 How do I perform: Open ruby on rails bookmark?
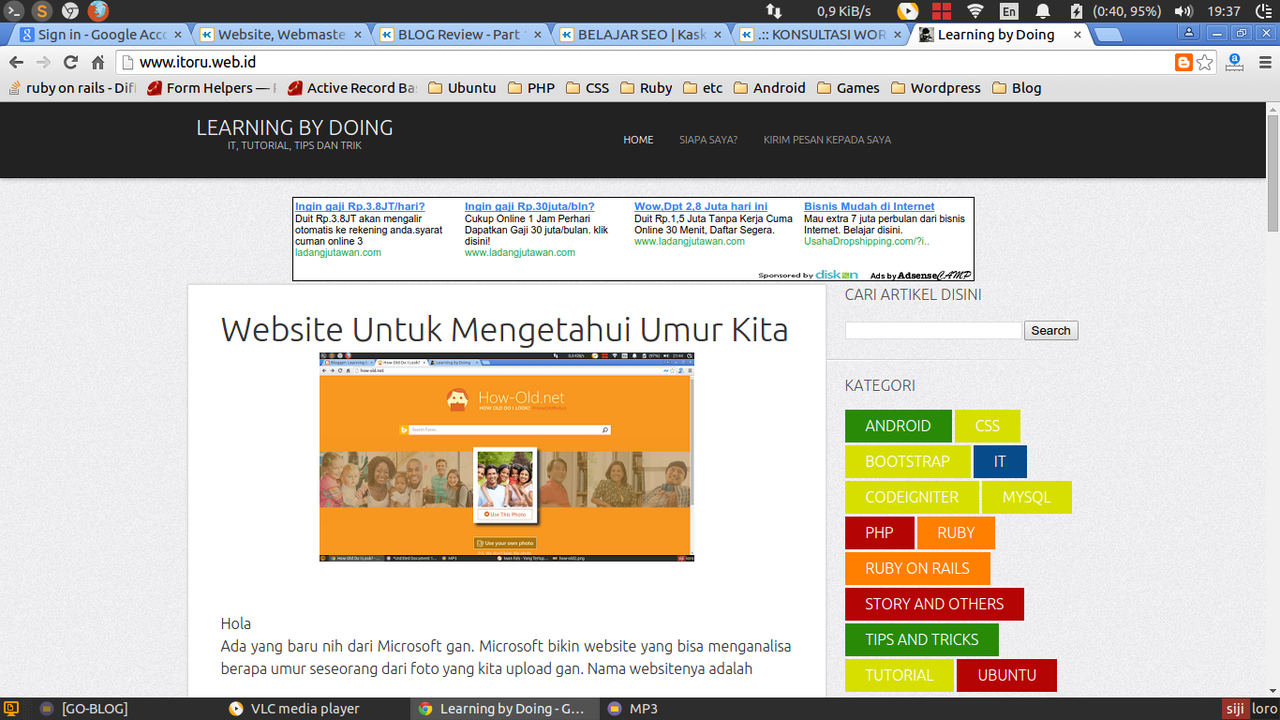[x=72, y=88]
